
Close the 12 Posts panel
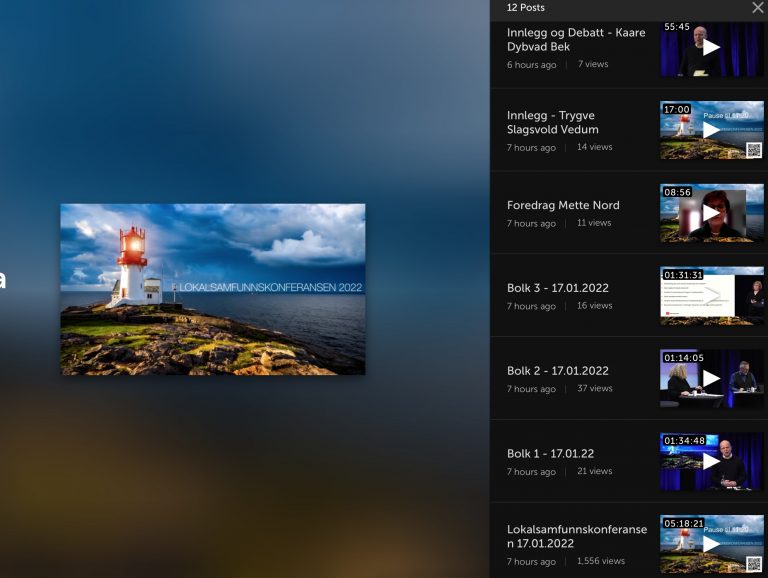click(x=757, y=7)
